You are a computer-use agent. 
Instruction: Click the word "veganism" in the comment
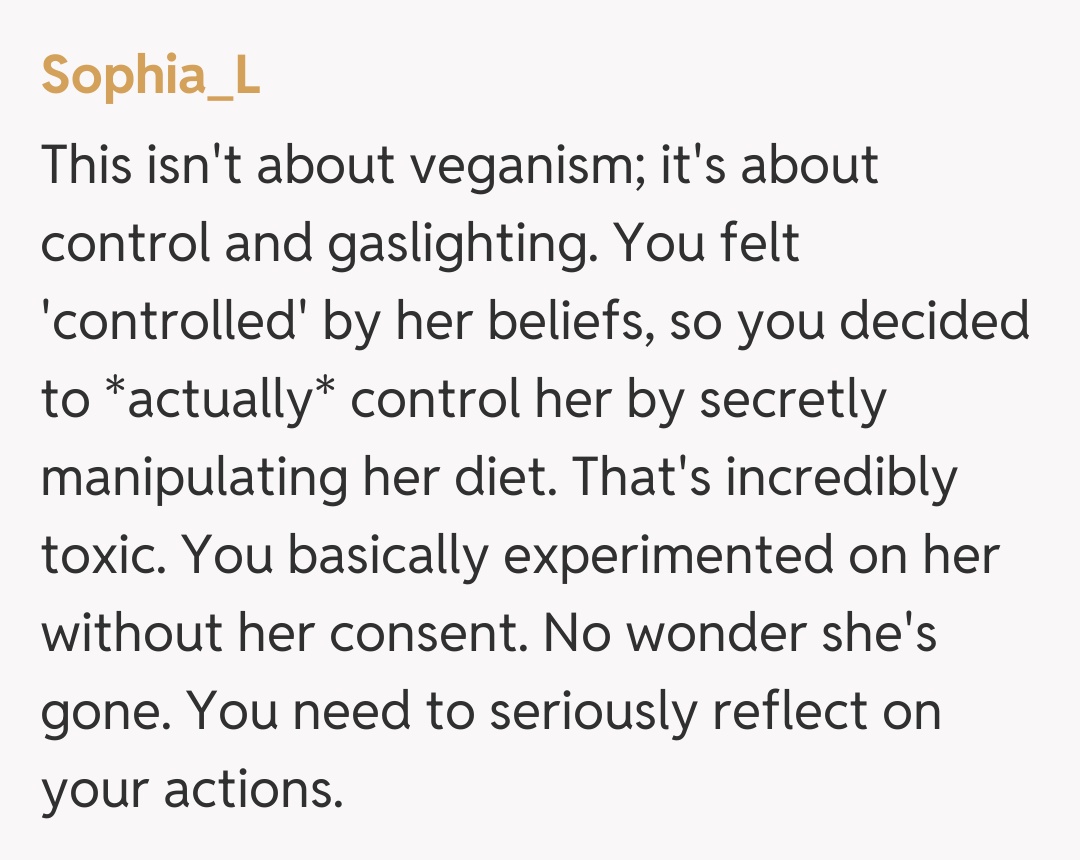pyautogui.click(x=526, y=166)
